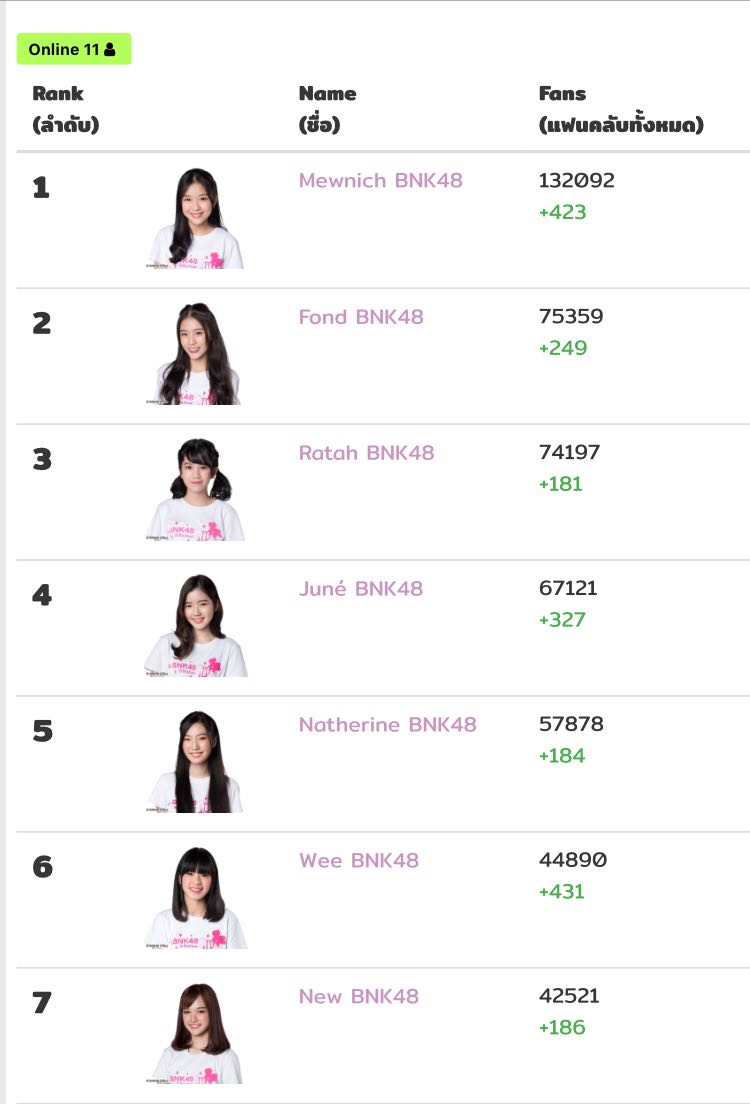Click Juné's profile photo
This screenshot has width=750, height=1104.
[x=196, y=626]
